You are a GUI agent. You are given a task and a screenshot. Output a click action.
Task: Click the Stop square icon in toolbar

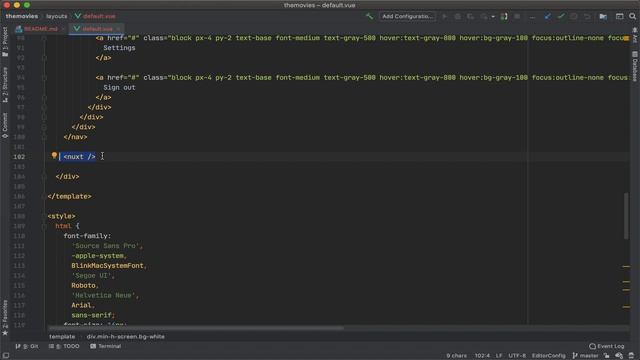[517, 16]
